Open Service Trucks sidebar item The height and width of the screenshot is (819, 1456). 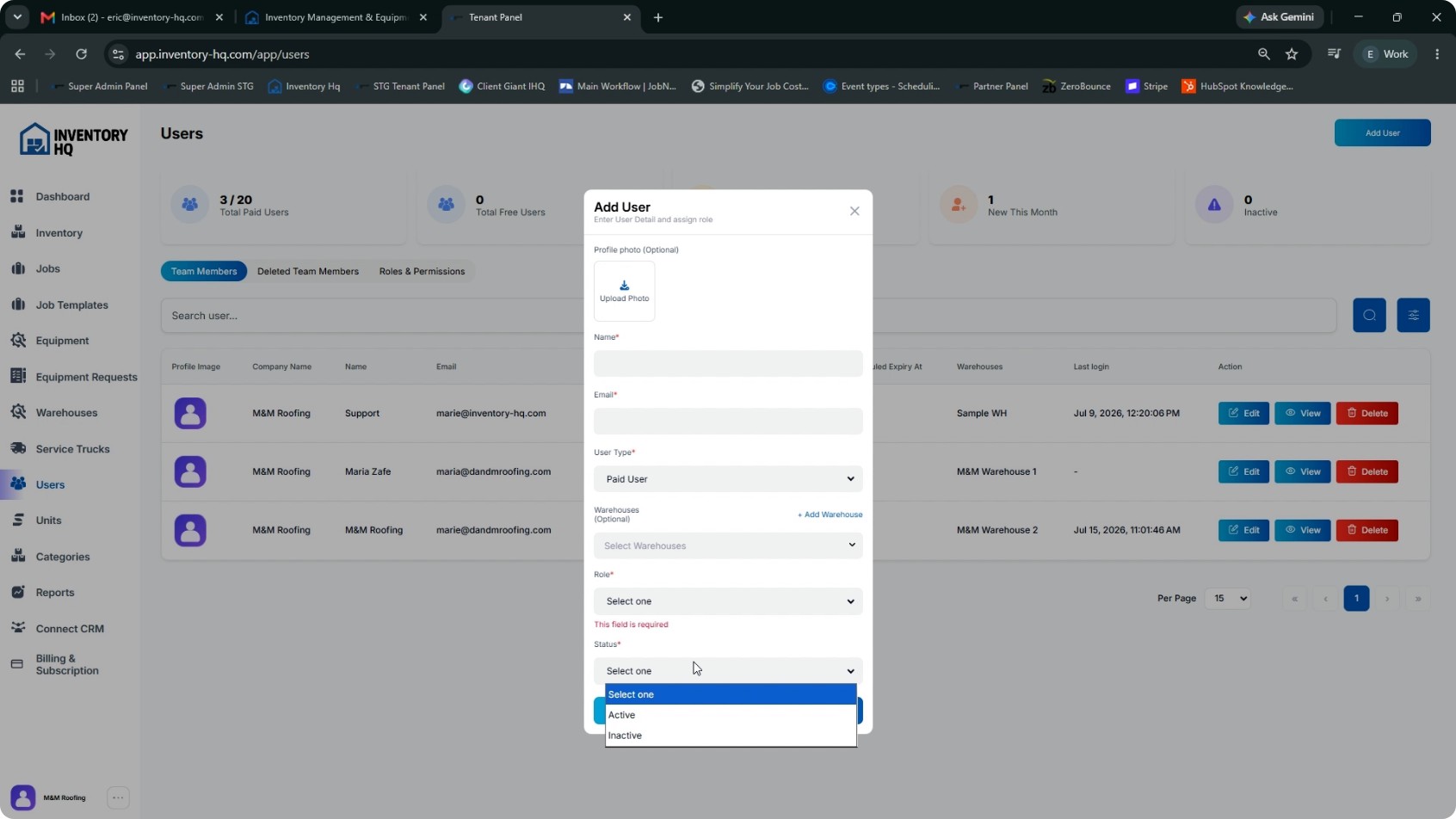72,449
